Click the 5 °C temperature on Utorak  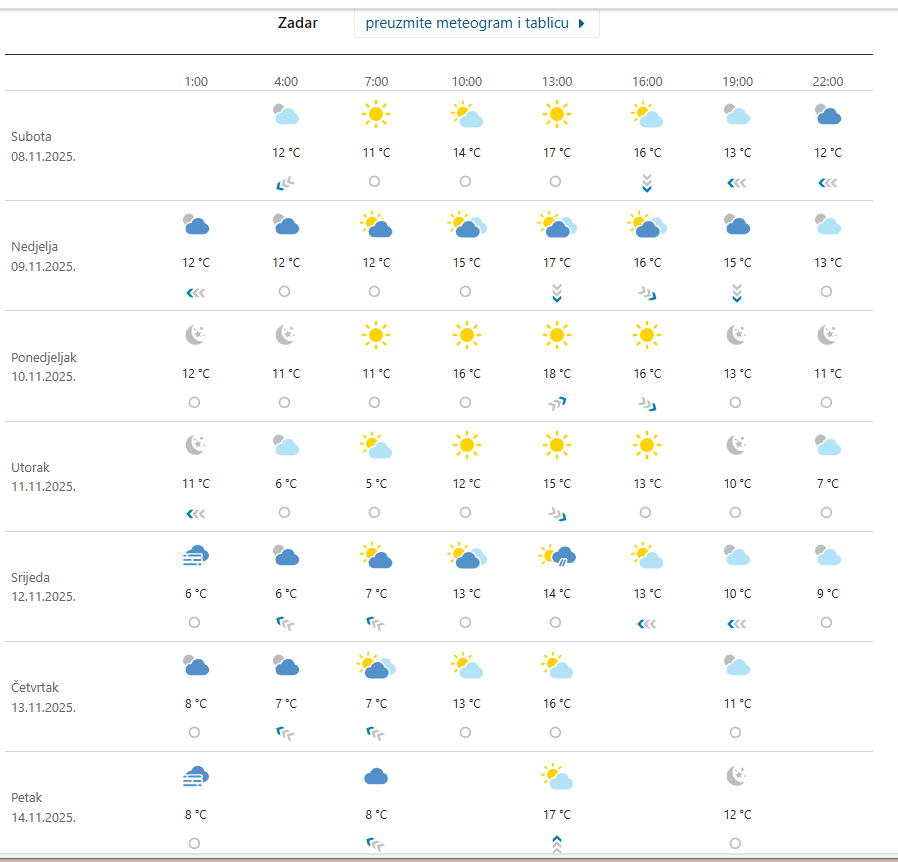click(376, 484)
